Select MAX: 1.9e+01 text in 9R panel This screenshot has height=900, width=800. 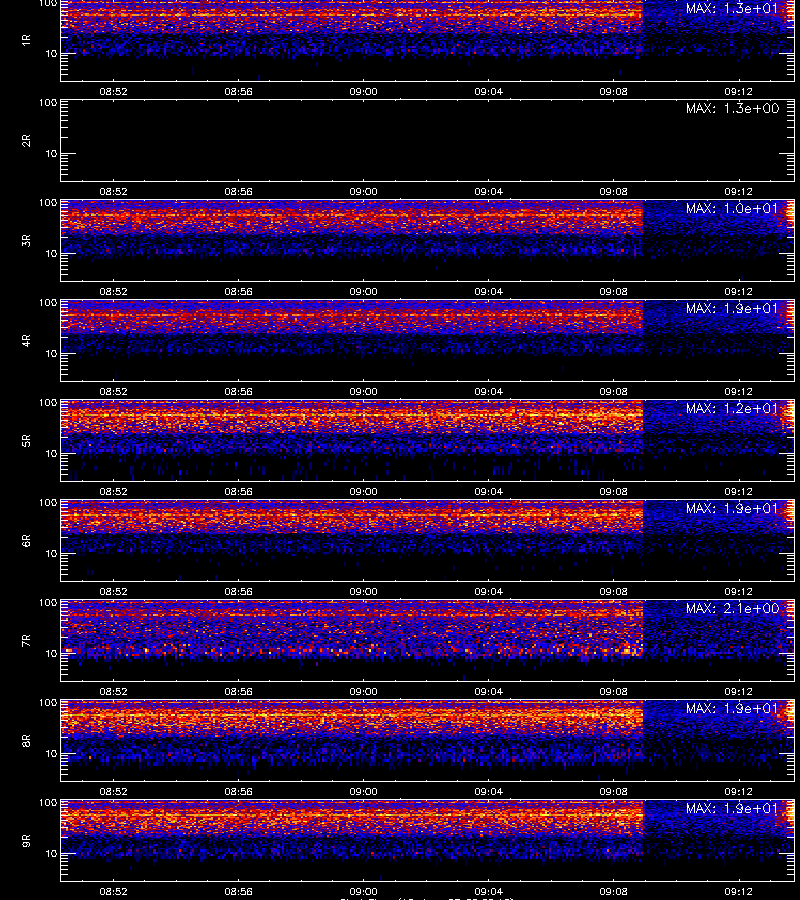(x=732, y=809)
